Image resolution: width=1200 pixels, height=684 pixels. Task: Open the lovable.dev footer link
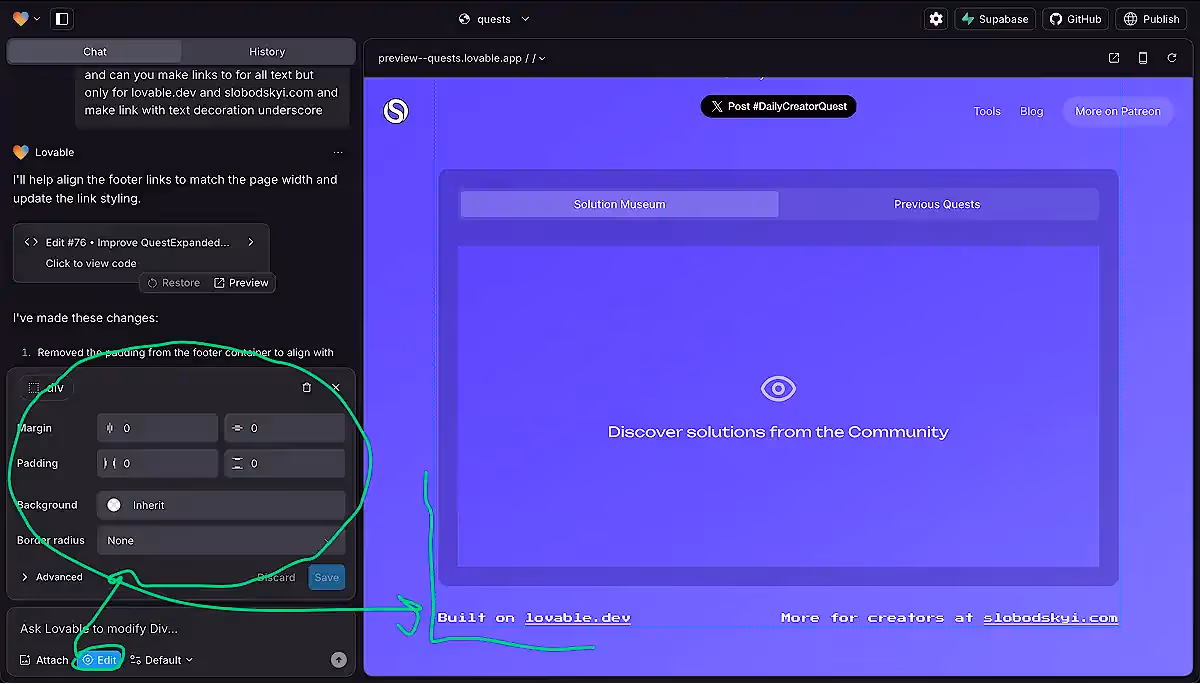coord(578,617)
